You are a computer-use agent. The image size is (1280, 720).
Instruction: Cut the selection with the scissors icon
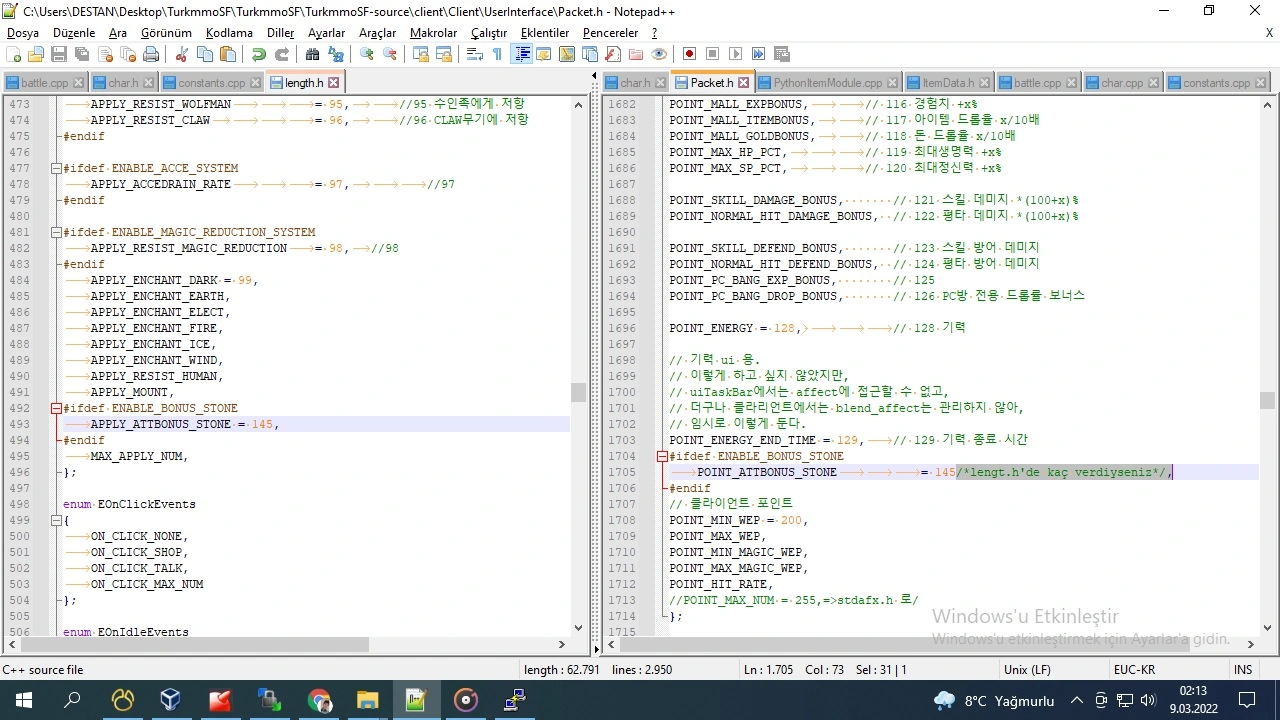click(182, 54)
